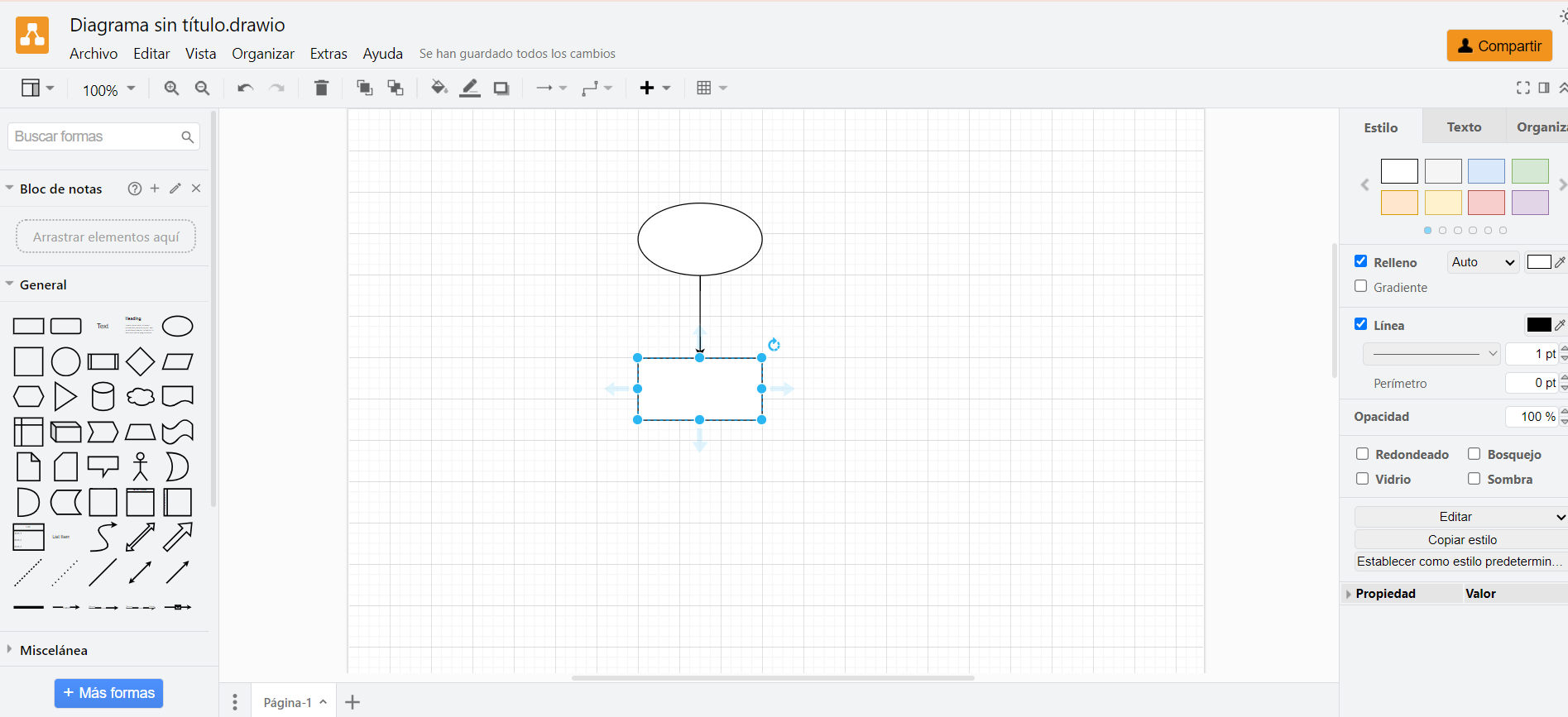Open the insert plus dropdown
Screen dimensions: 1568x717
(655, 88)
